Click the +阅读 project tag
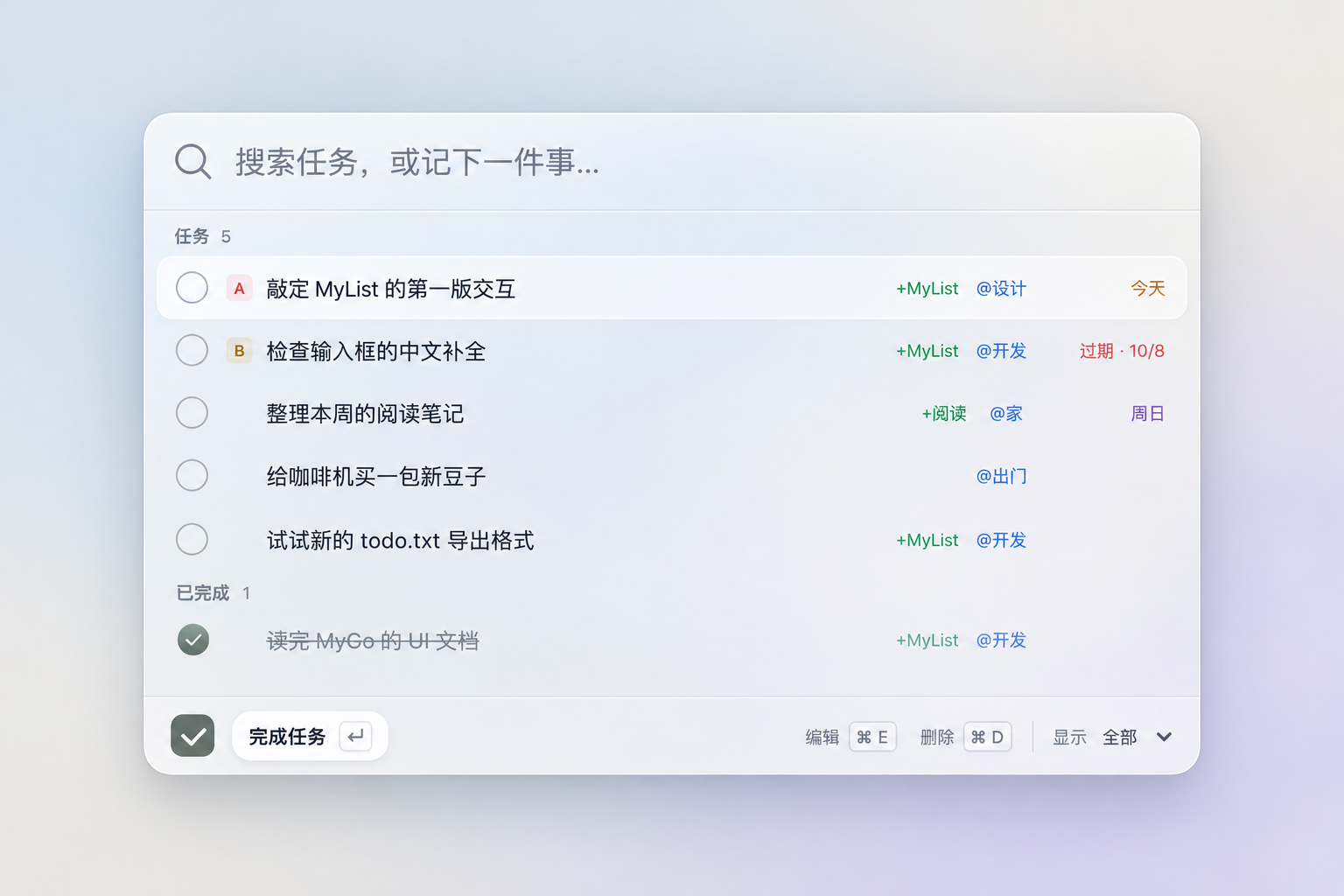The height and width of the screenshot is (896, 1344). coord(944,414)
